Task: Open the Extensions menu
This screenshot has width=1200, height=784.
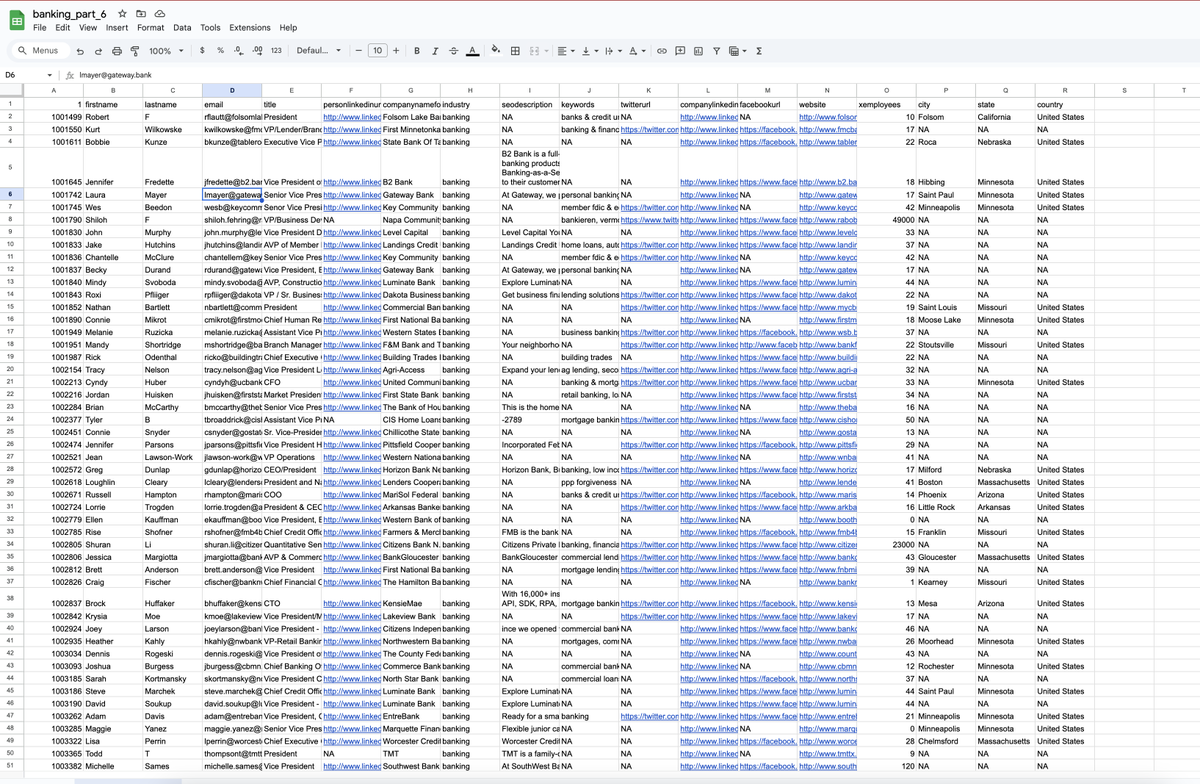Action: click(250, 28)
